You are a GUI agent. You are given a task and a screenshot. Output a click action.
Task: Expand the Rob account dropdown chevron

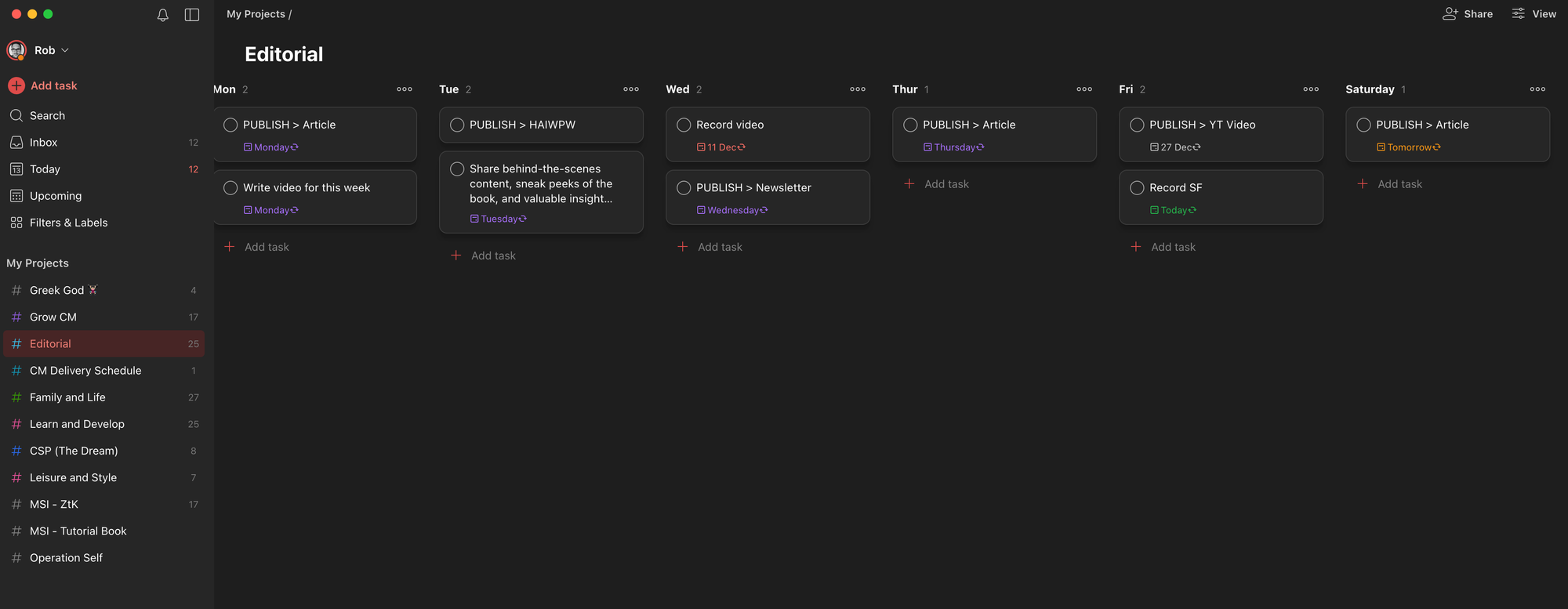[65, 50]
